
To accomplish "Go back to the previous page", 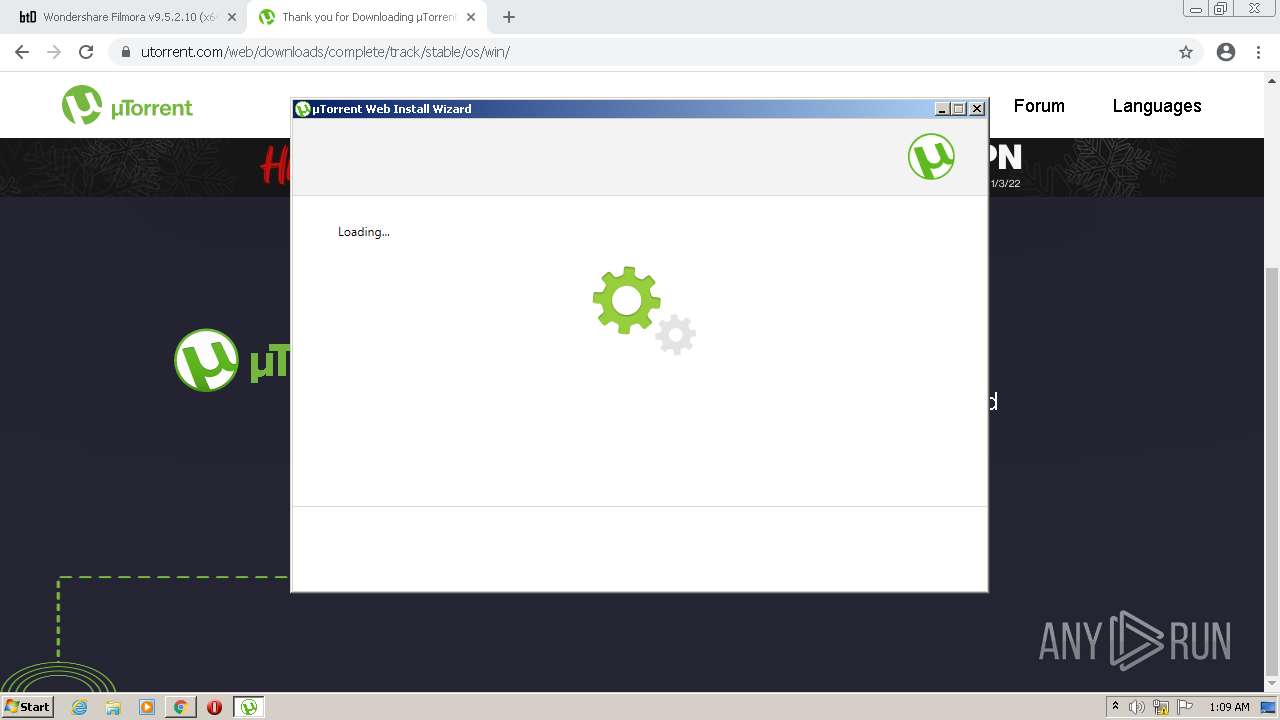I will coord(22,52).
